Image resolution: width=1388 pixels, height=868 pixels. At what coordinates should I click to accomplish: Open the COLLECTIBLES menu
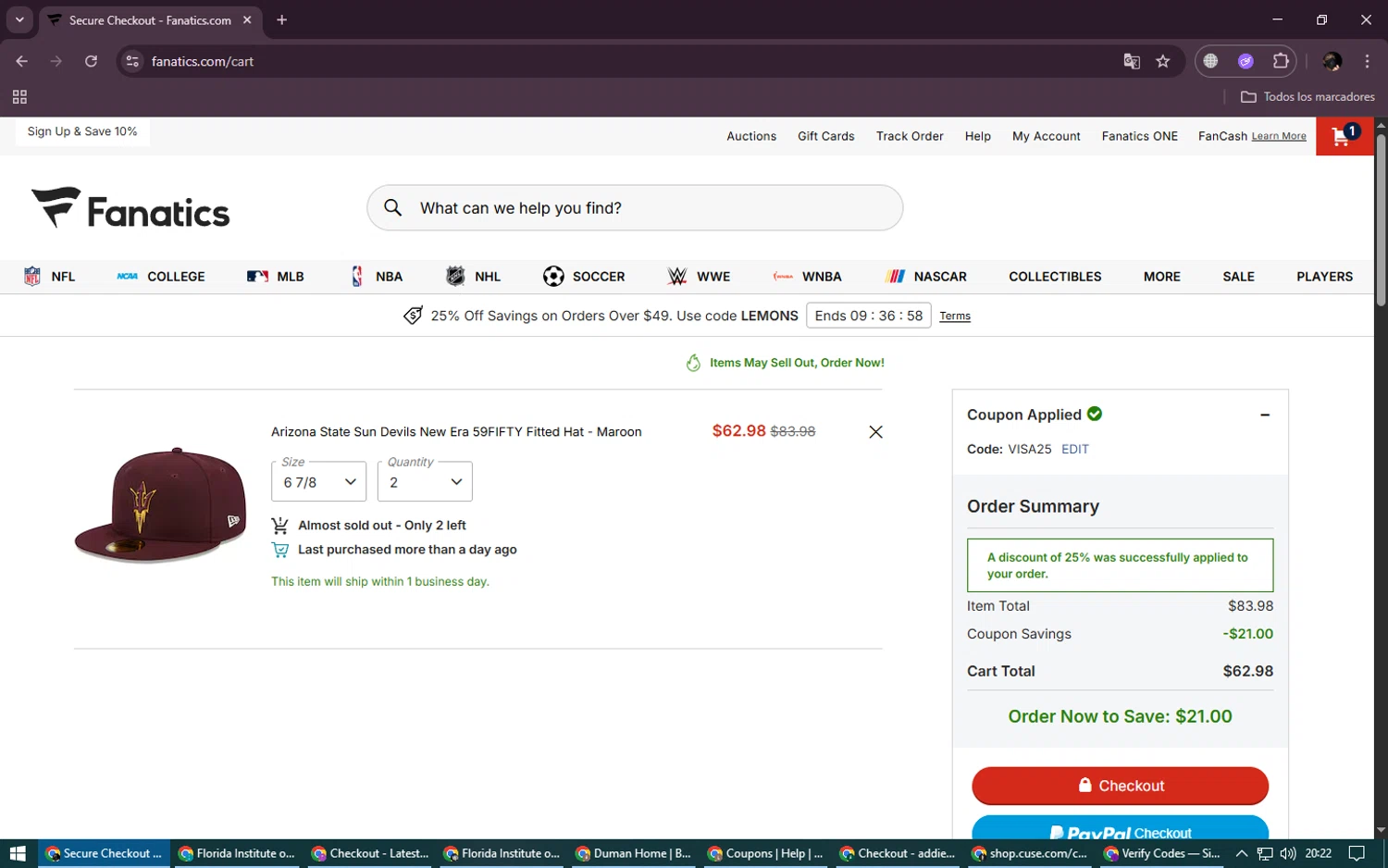1055,277
